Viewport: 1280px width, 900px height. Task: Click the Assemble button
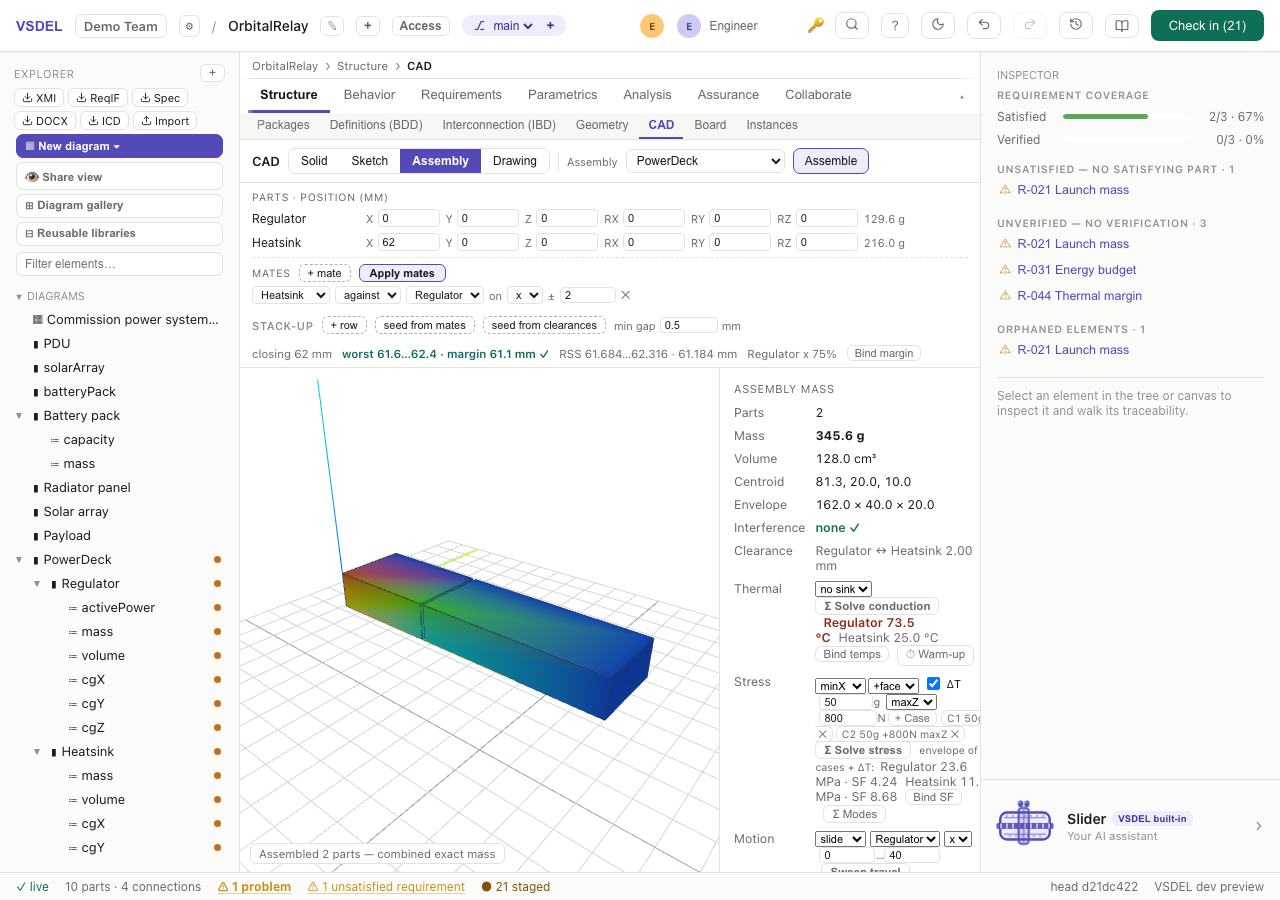click(831, 161)
